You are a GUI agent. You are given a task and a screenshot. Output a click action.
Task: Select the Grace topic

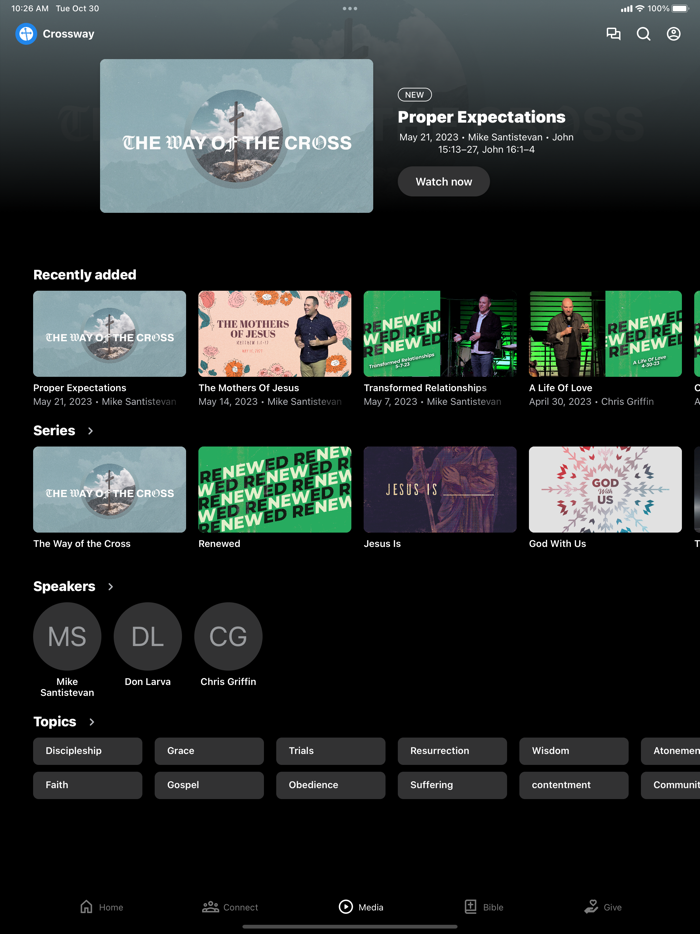click(x=209, y=751)
